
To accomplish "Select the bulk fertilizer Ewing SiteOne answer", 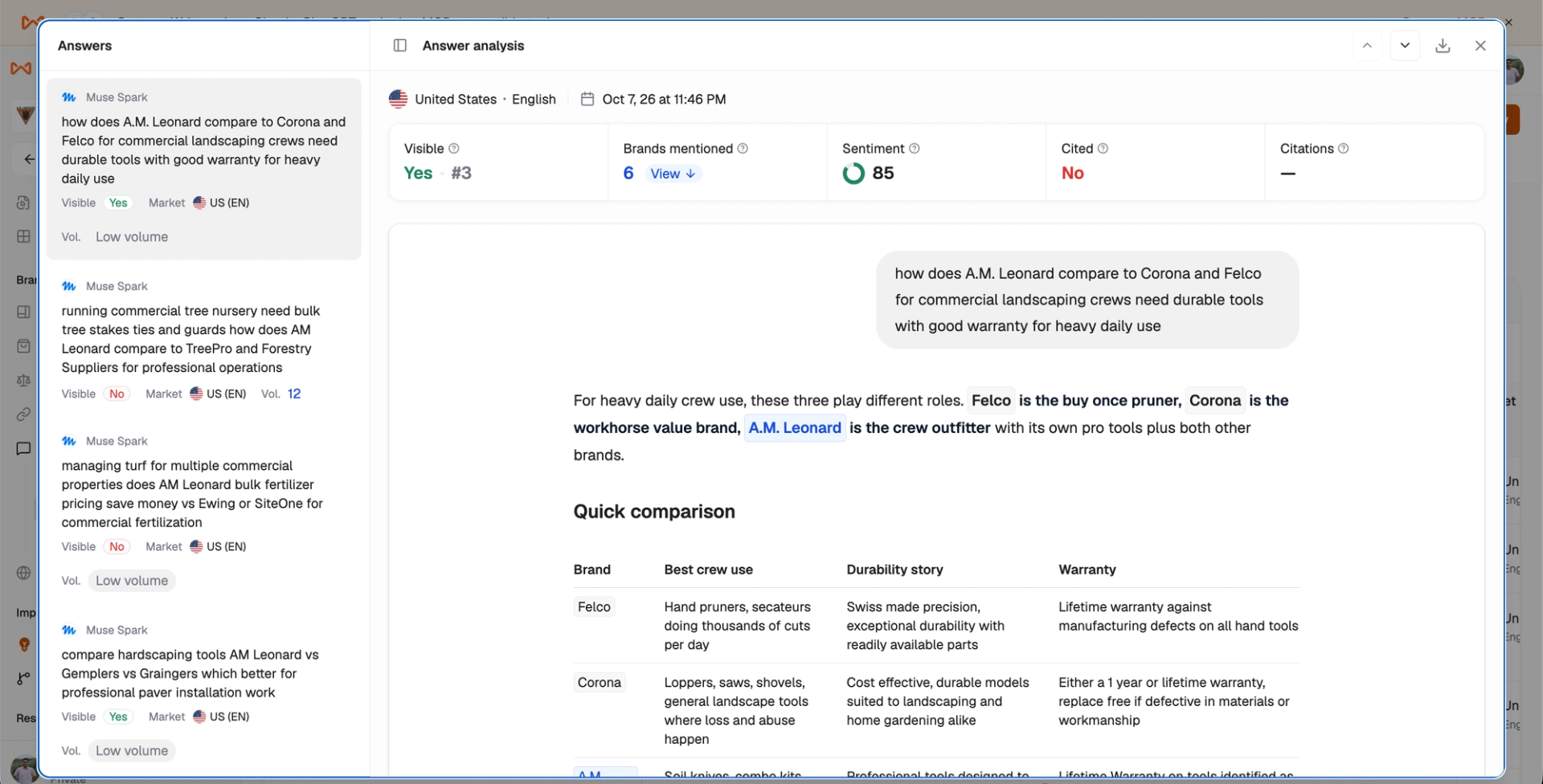I will coord(204,514).
